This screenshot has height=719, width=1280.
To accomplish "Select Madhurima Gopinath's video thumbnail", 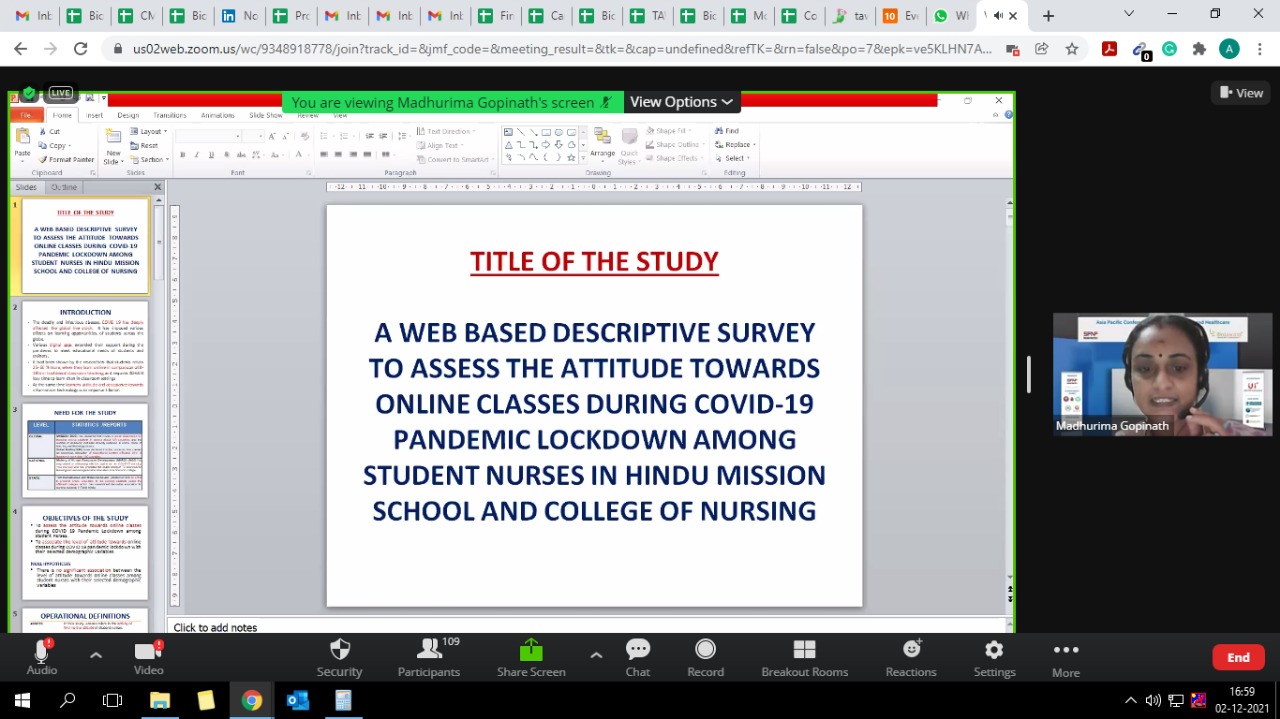I will point(1162,375).
